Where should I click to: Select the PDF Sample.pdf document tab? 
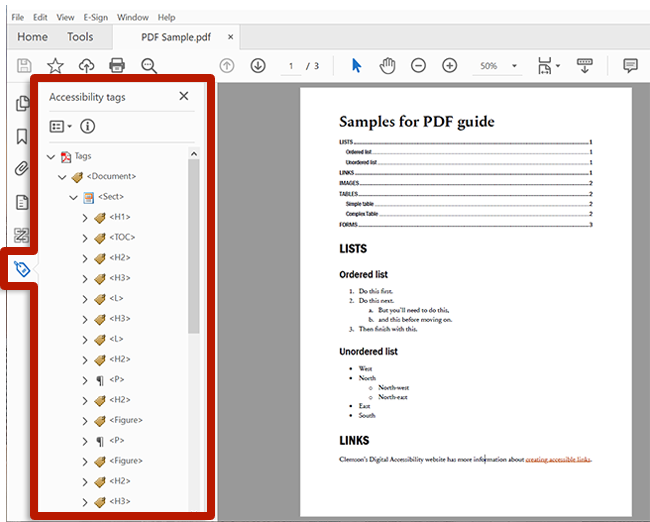tap(176, 37)
